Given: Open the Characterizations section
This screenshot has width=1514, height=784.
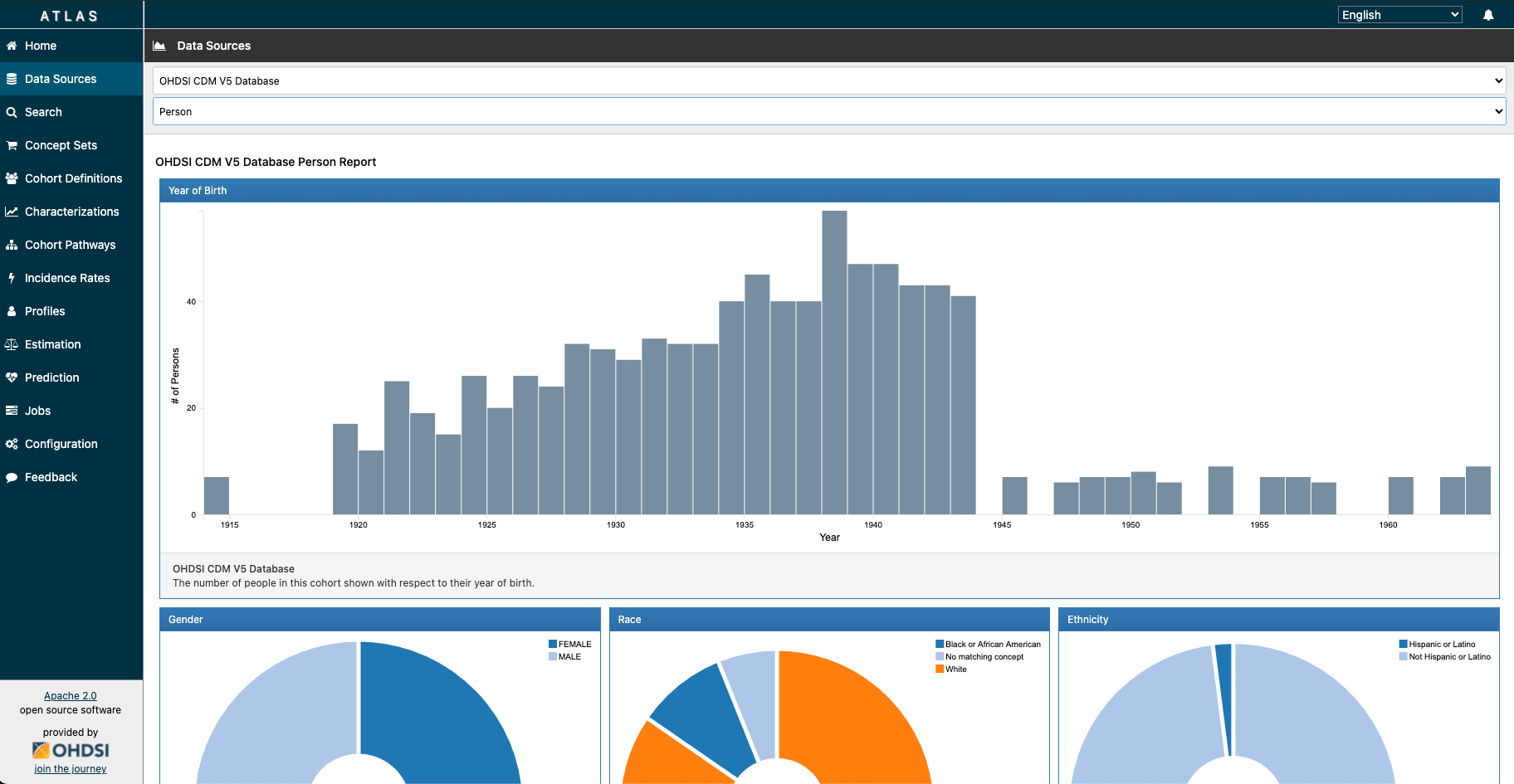Looking at the screenshot, I should 71,212.
